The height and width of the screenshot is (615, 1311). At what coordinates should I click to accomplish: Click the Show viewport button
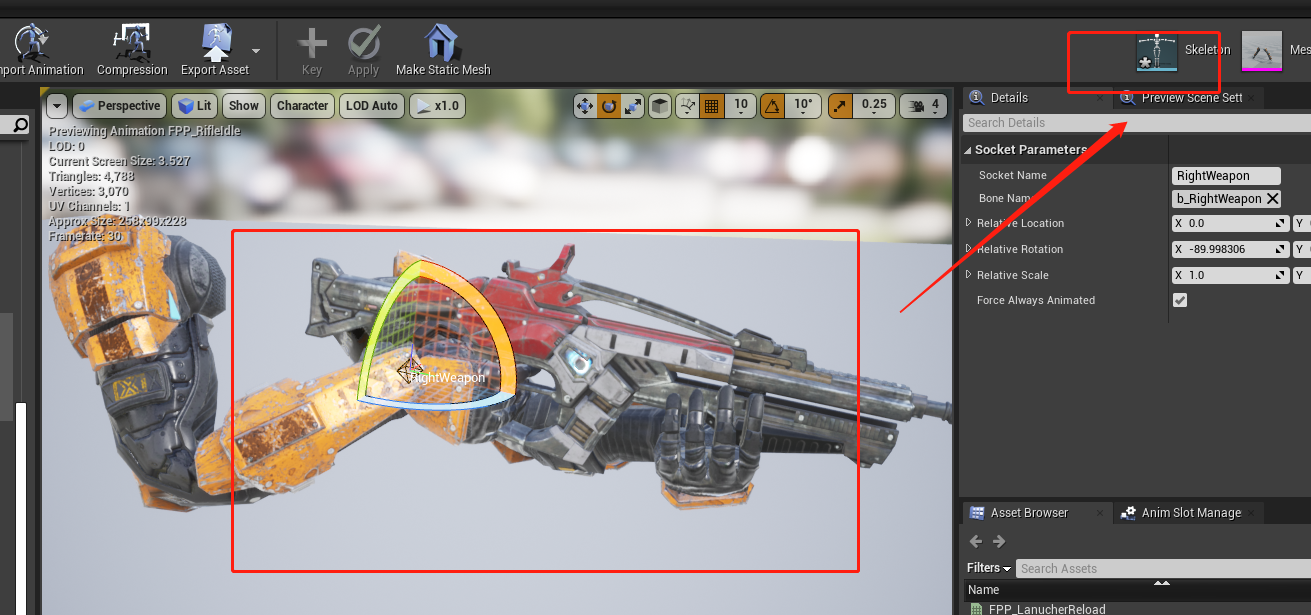tap(243, 105)
